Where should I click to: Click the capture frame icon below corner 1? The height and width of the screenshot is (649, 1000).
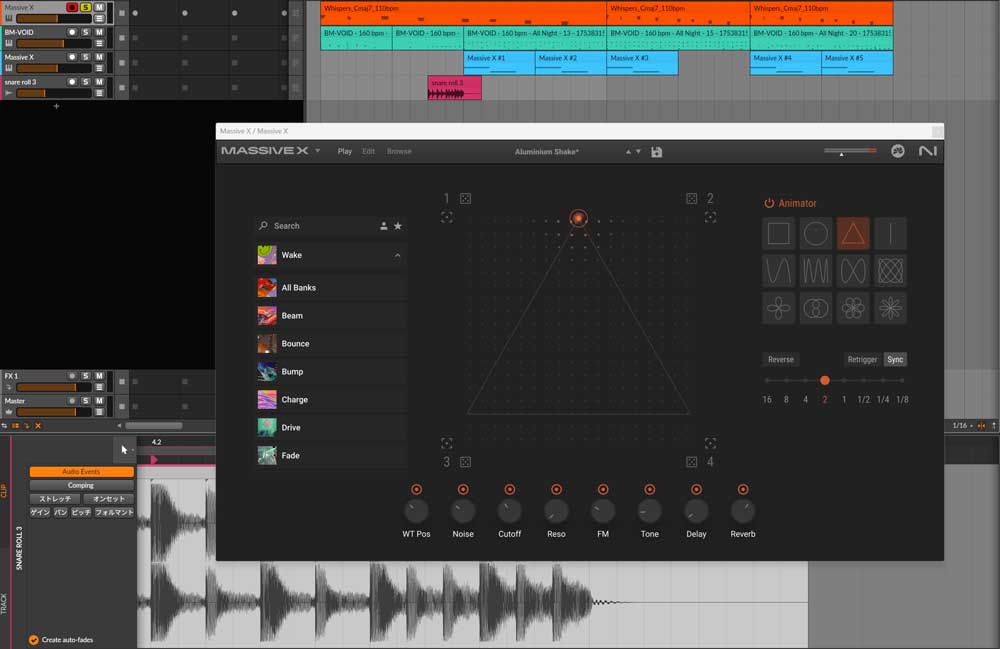[x=446, y=217]
